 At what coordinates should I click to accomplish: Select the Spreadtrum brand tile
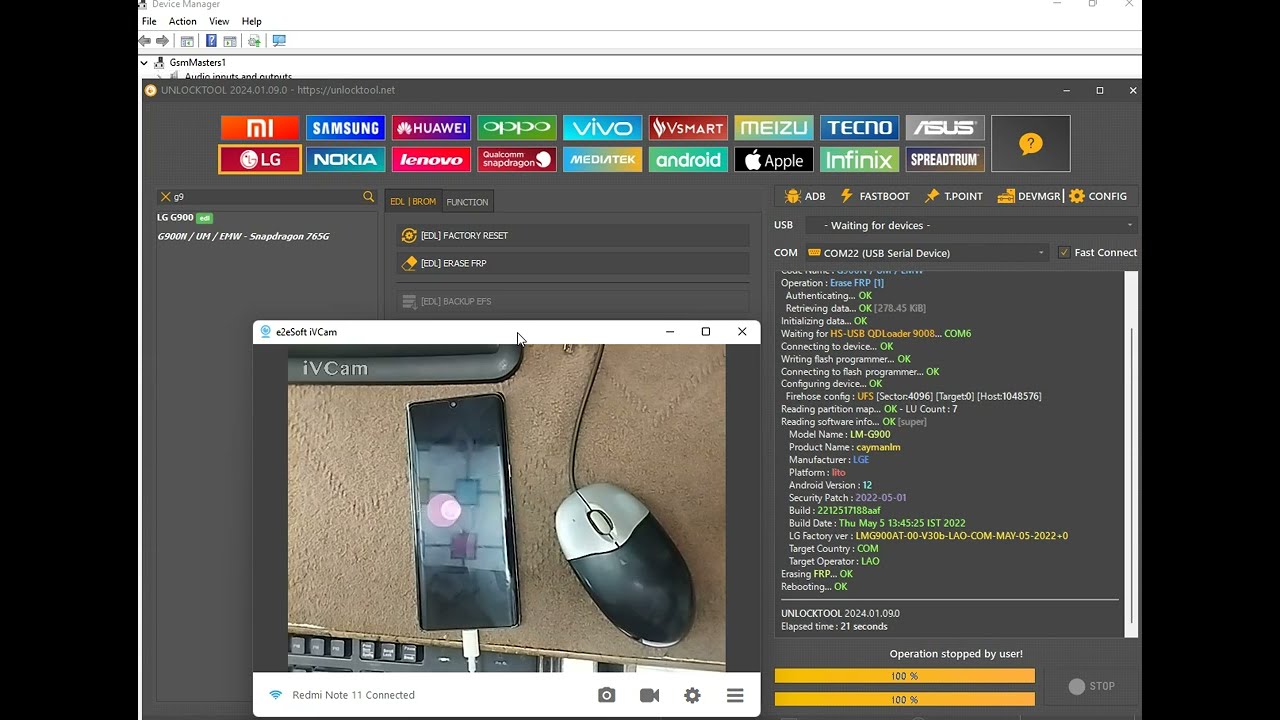pos(945,159)
